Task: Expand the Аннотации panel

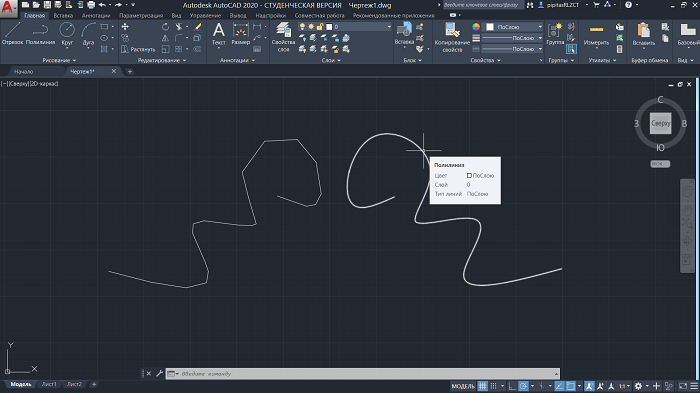Action: 238,60
